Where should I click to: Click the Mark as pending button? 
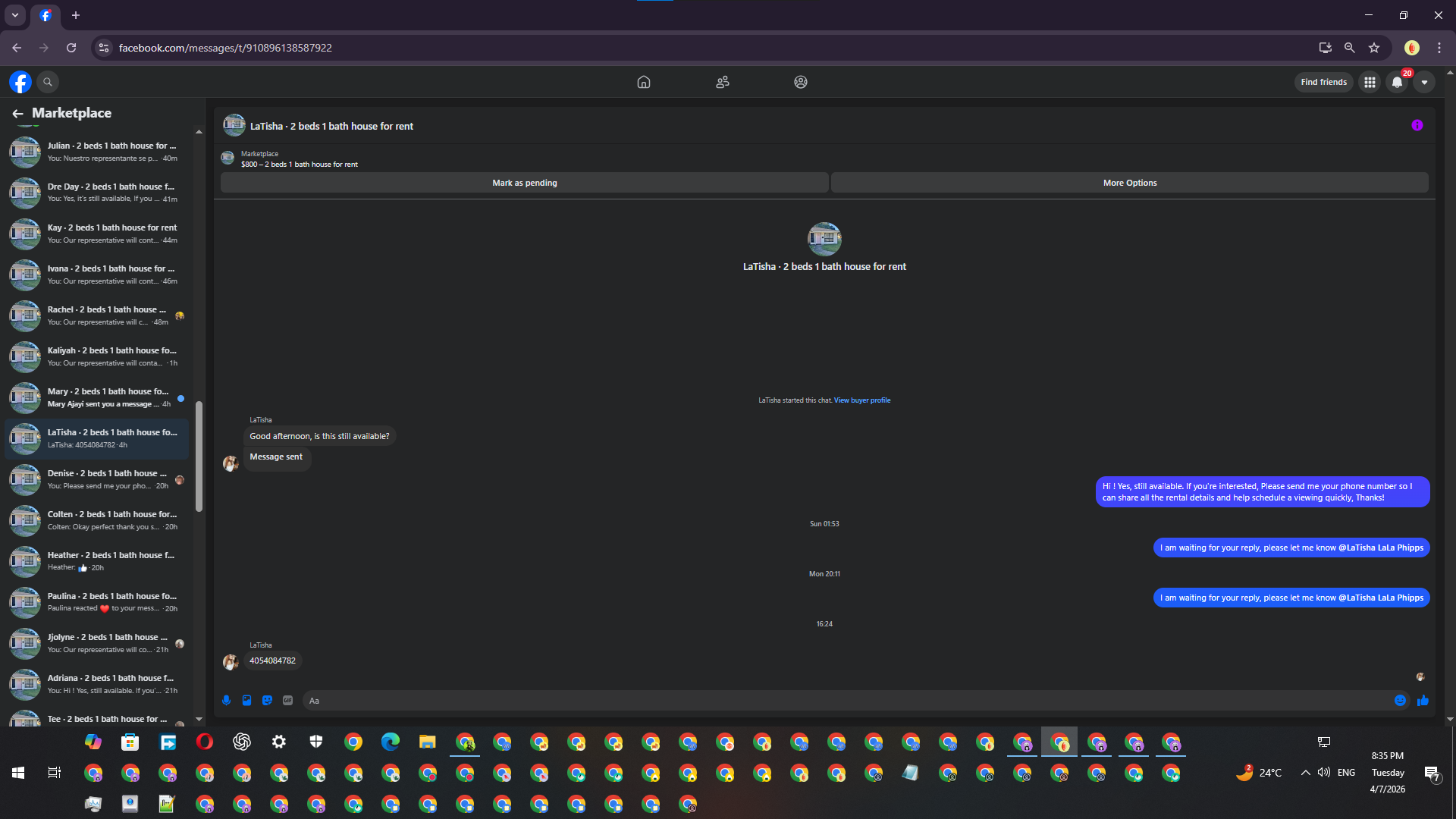pos(524,183)
